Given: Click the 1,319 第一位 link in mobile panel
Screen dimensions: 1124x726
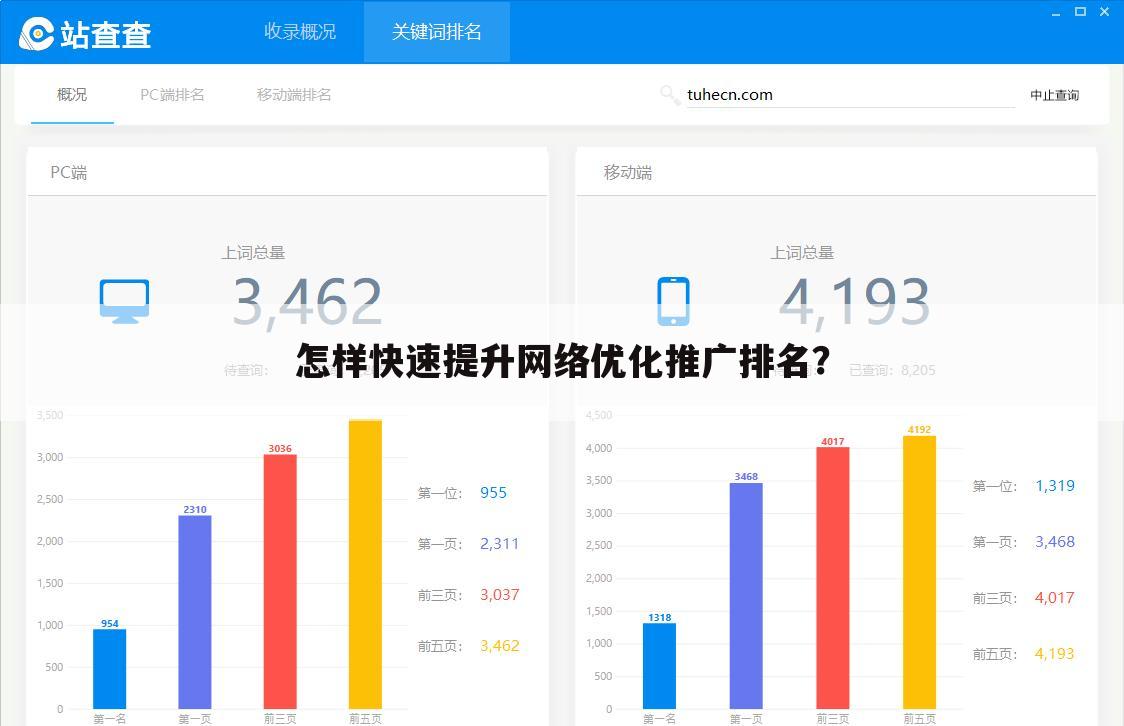Looking at the screenshot, I should point(1053,485).
